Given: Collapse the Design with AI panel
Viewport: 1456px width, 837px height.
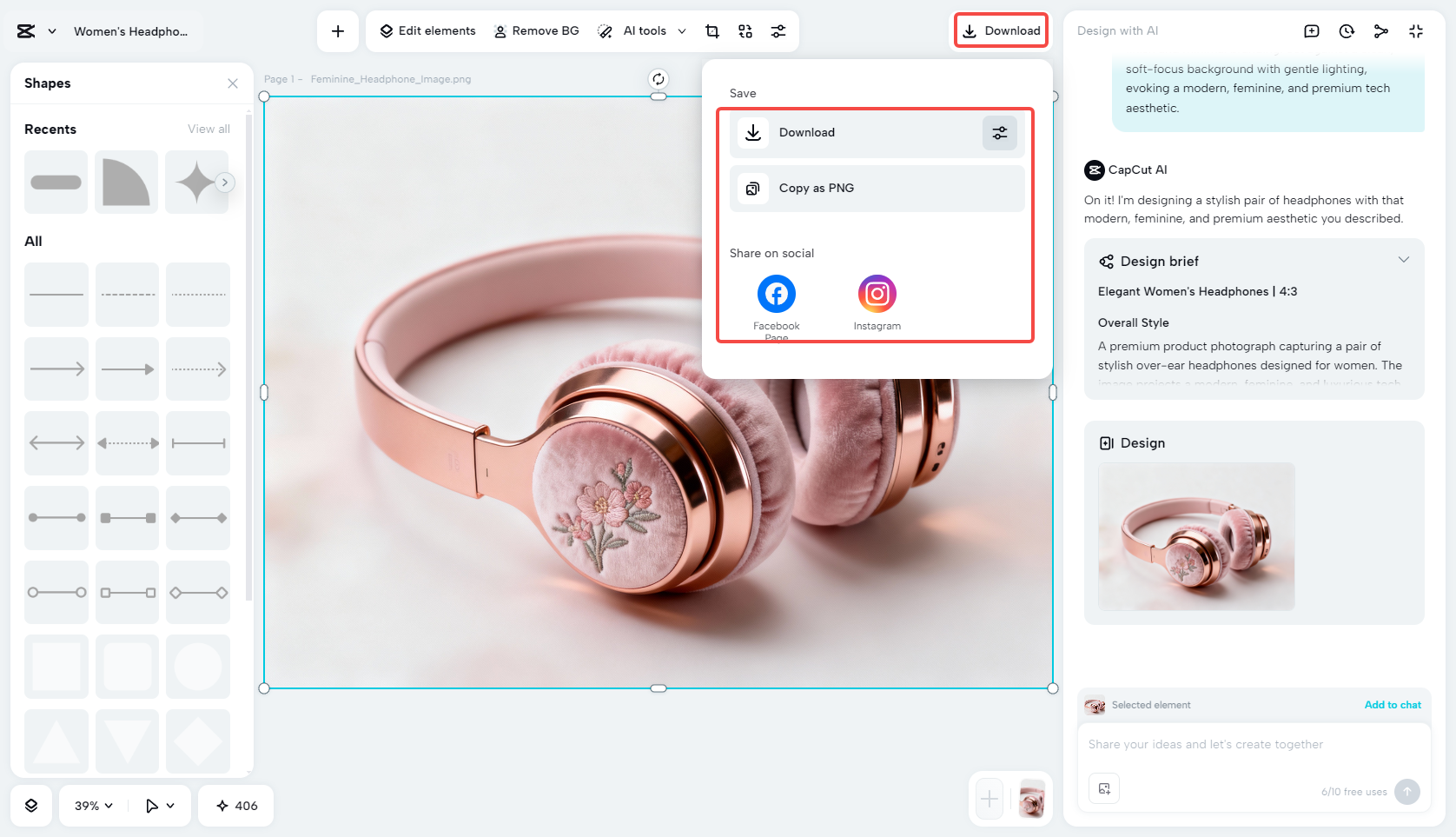Looking at the screenshot, I should [x=1416, y=30].
